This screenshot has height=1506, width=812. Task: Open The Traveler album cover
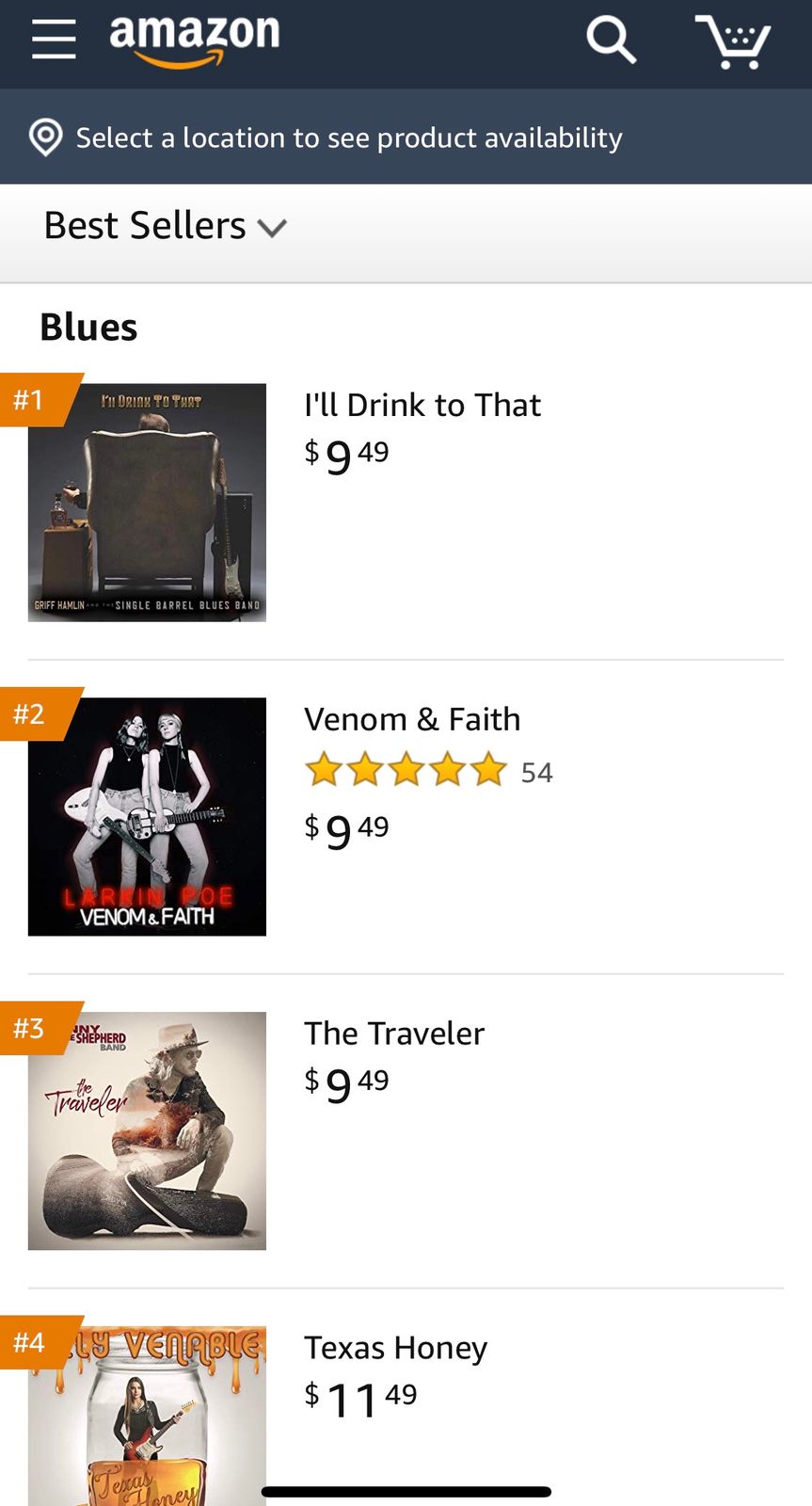pos(148,1131)
